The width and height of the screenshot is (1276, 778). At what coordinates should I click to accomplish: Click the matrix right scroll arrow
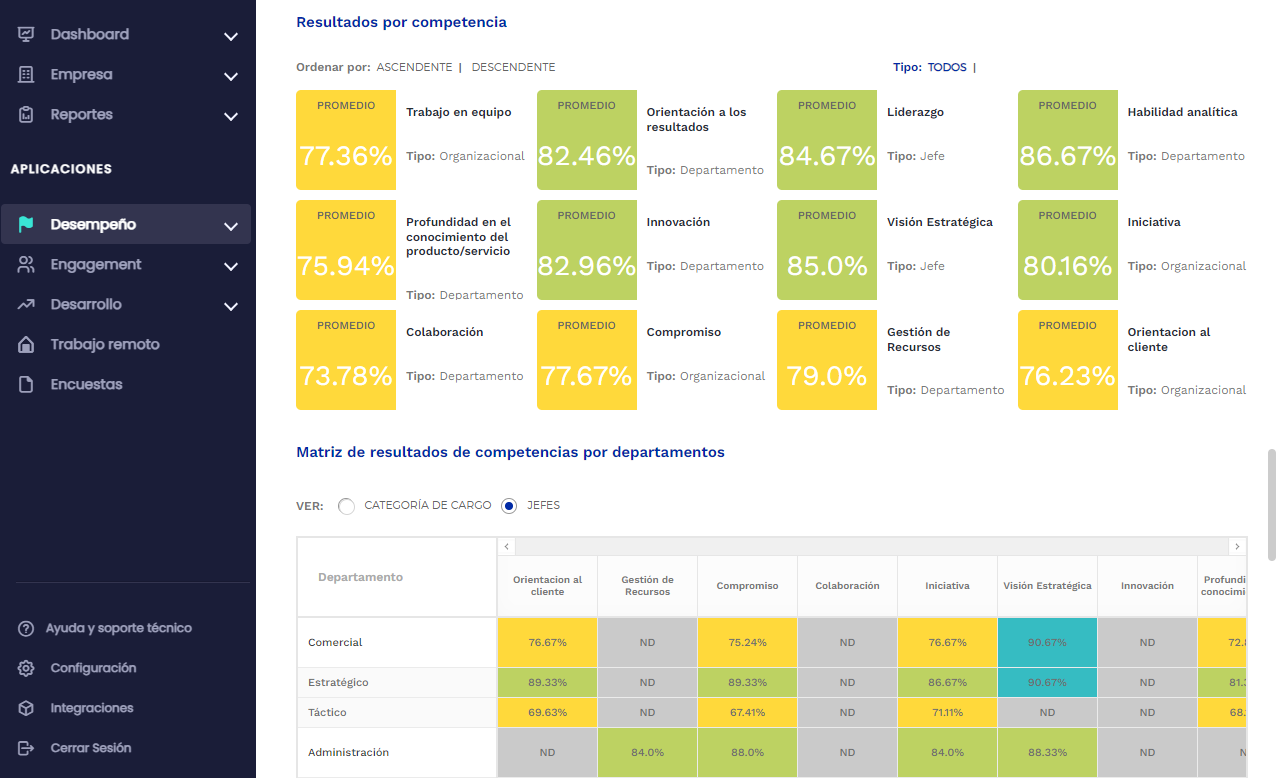[1237, 546]
